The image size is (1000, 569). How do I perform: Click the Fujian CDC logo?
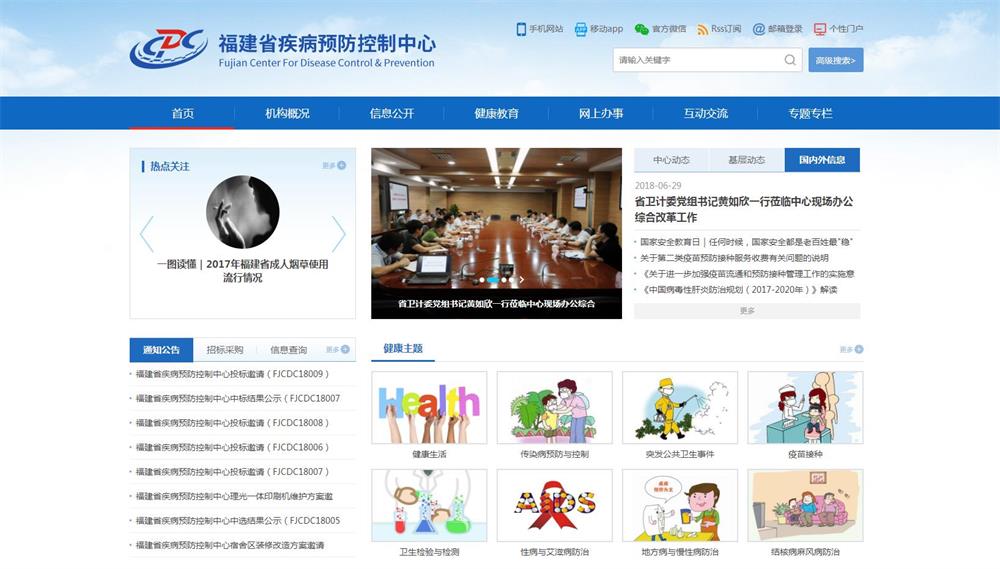tap(168, 49)
